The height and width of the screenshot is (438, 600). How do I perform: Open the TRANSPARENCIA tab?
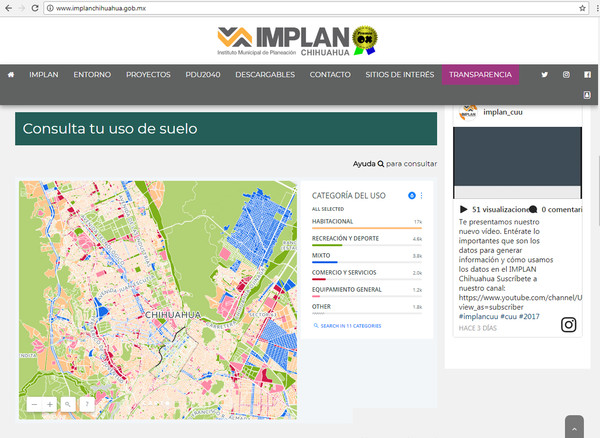tap(480, 75)
